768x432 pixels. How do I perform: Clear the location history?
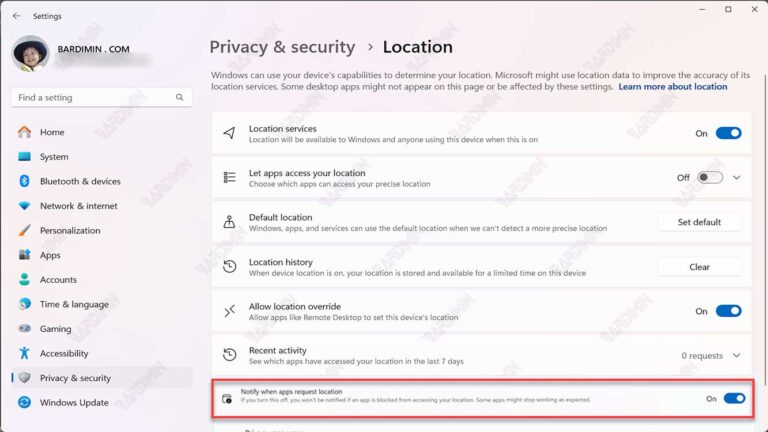(x=699, y=267)
